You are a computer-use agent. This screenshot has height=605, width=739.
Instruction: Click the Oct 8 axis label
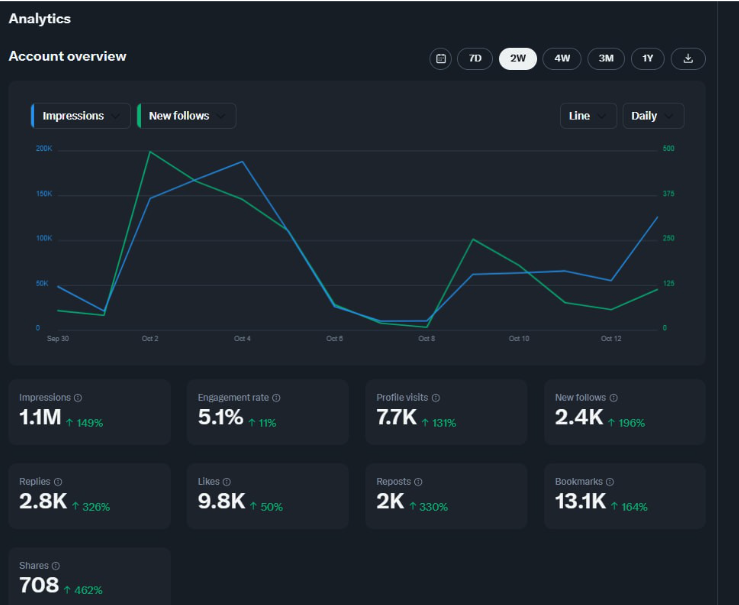pyautogui.click(x=427, y=338)
